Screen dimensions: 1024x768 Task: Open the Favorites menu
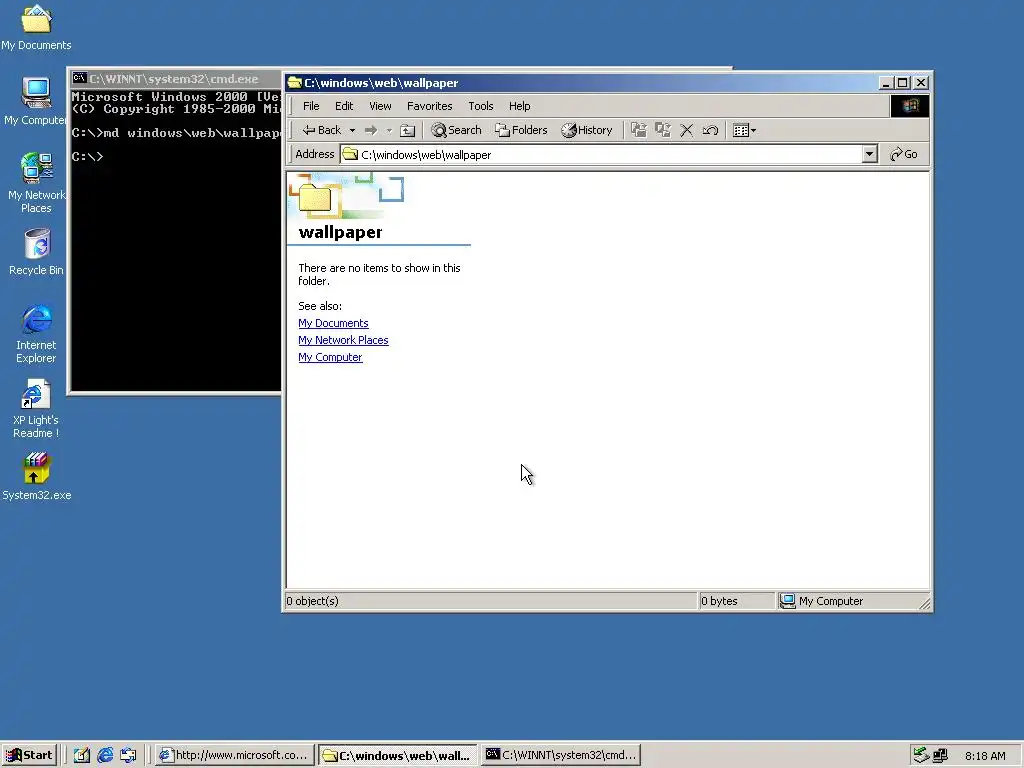(429, 106)
